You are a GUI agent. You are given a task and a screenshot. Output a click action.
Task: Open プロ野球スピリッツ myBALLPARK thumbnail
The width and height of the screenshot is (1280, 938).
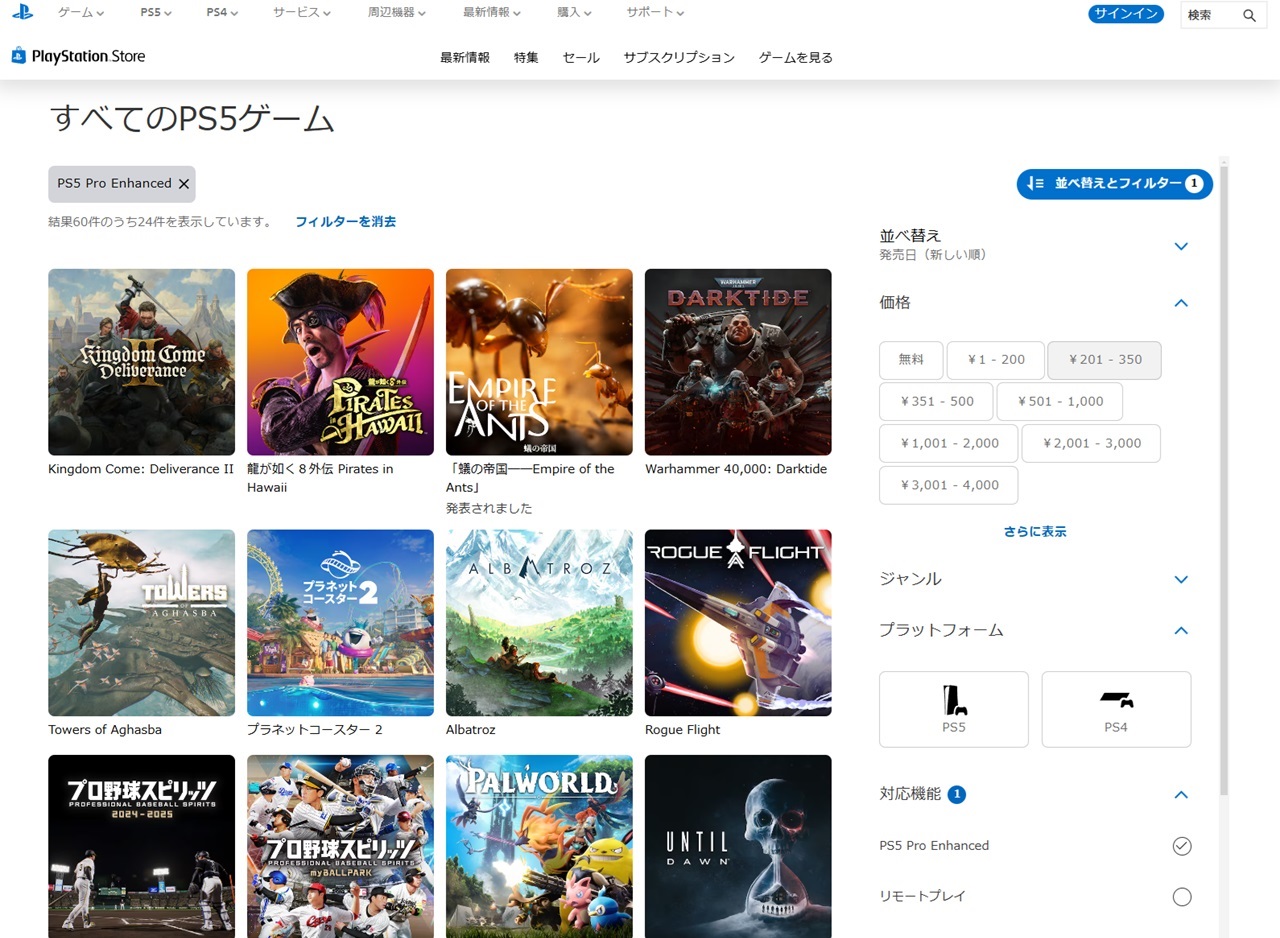[x=340, y=846]
